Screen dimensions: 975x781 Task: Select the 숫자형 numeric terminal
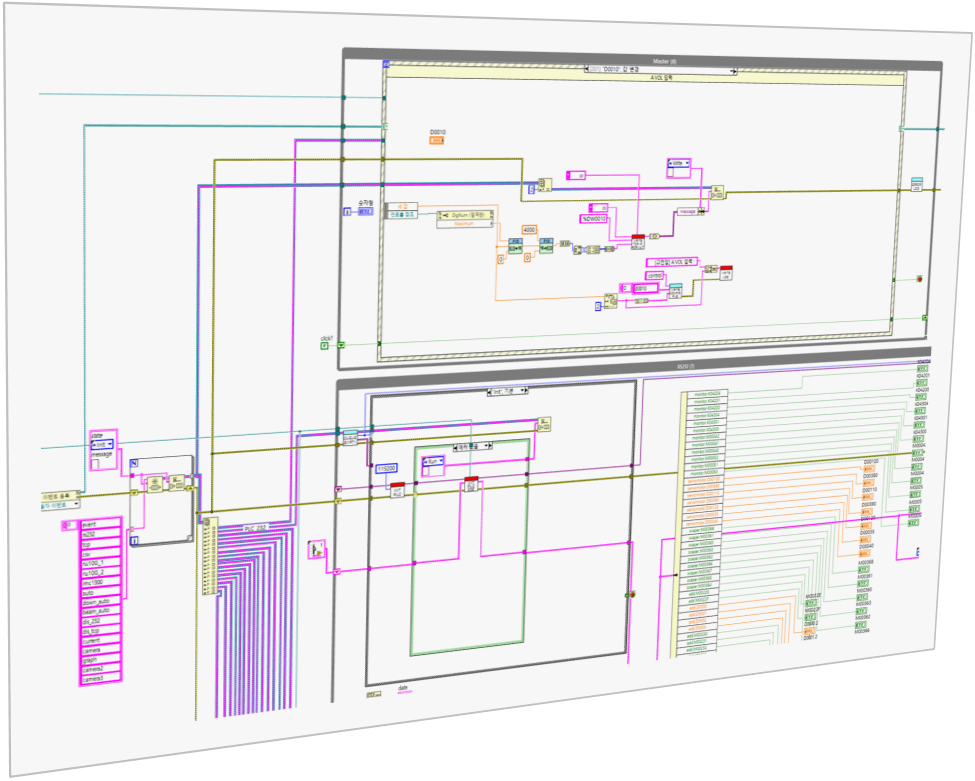pyautogui.click(x=366, y=211)
